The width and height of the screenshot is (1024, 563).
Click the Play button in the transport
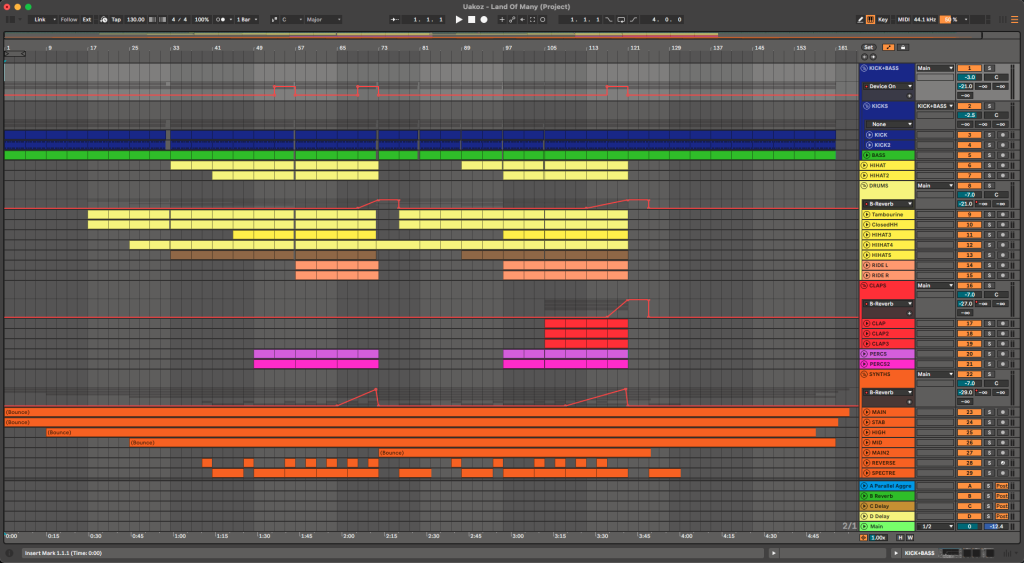click(x=459, y=20)
